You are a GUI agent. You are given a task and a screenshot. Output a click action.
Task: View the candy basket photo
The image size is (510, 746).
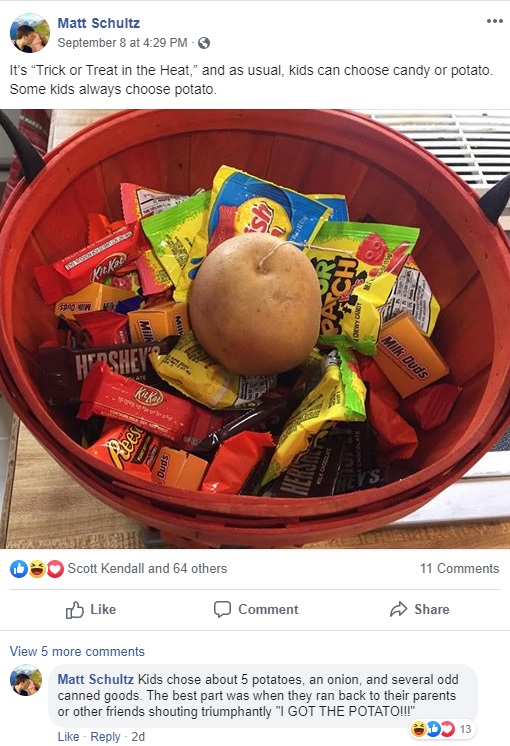[x=255, y=329]
